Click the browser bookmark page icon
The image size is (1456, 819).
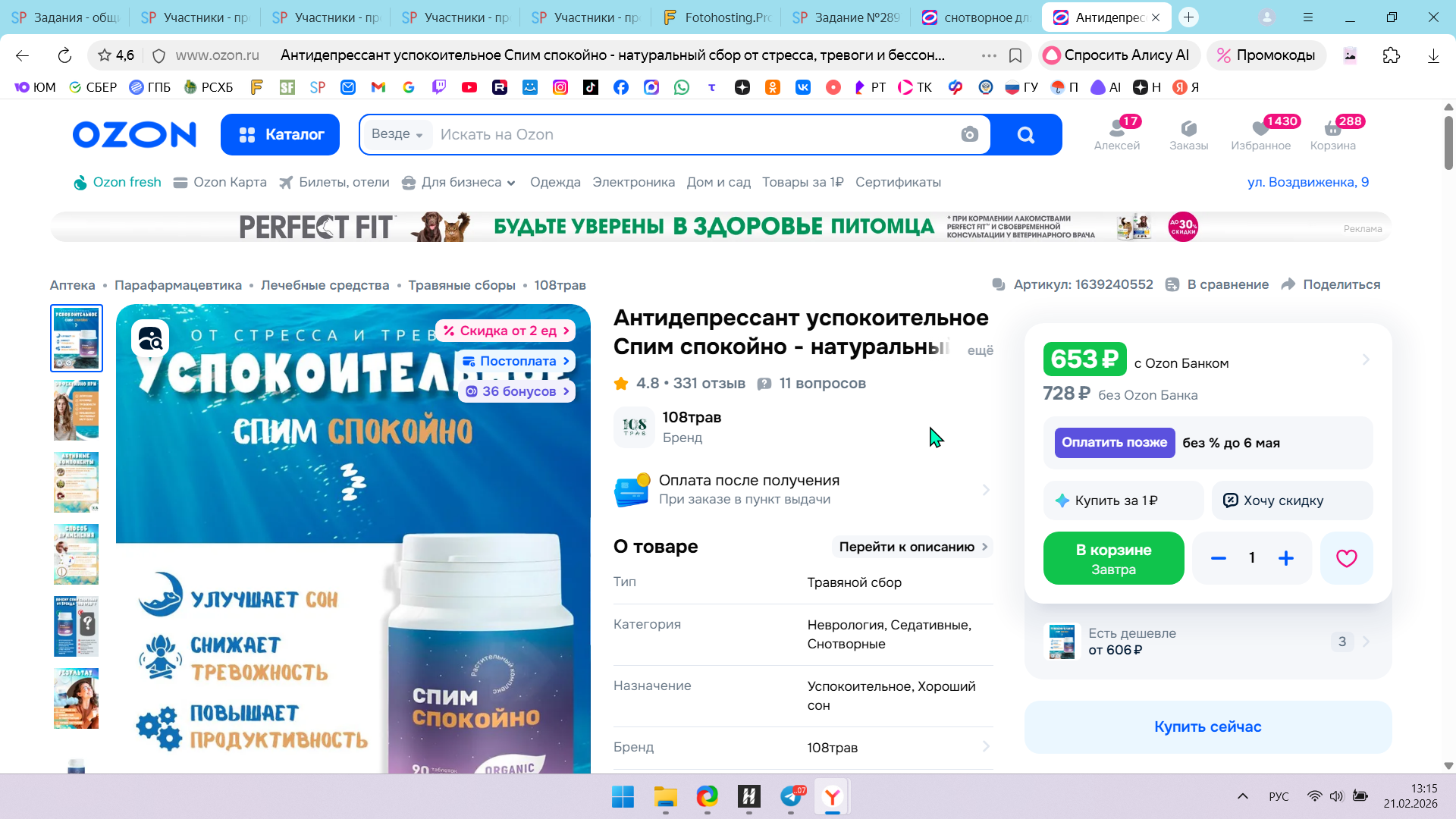[1015, 55]
